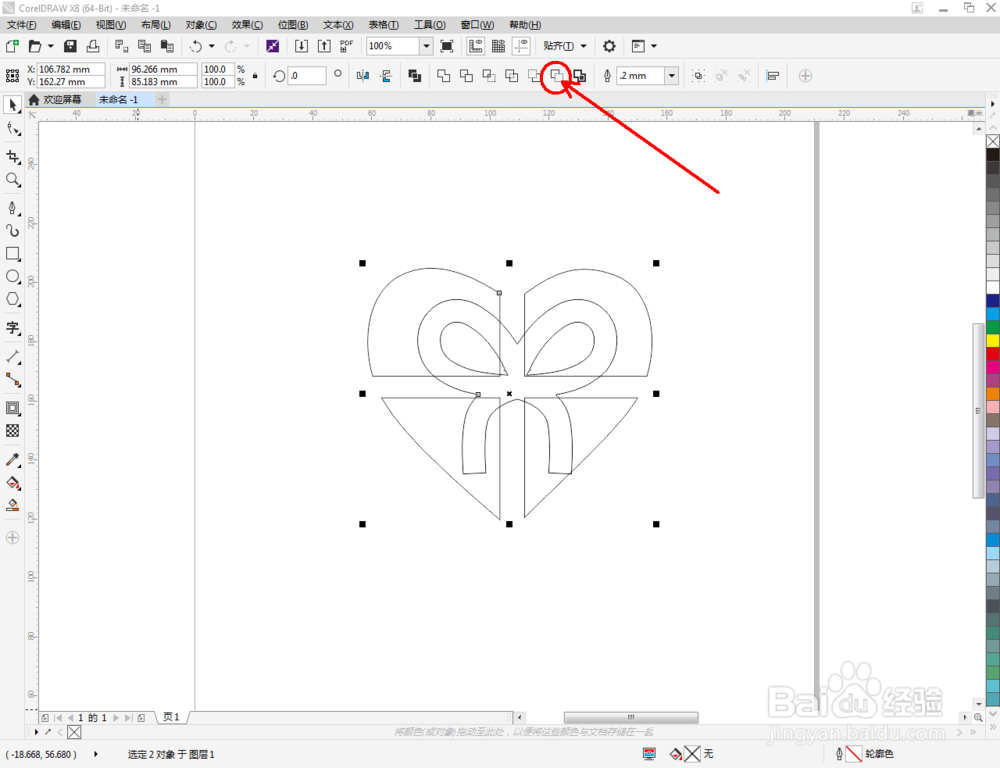The image size is (1000, 768).
Task: Click the Export icon
Action: pos(324,46)
